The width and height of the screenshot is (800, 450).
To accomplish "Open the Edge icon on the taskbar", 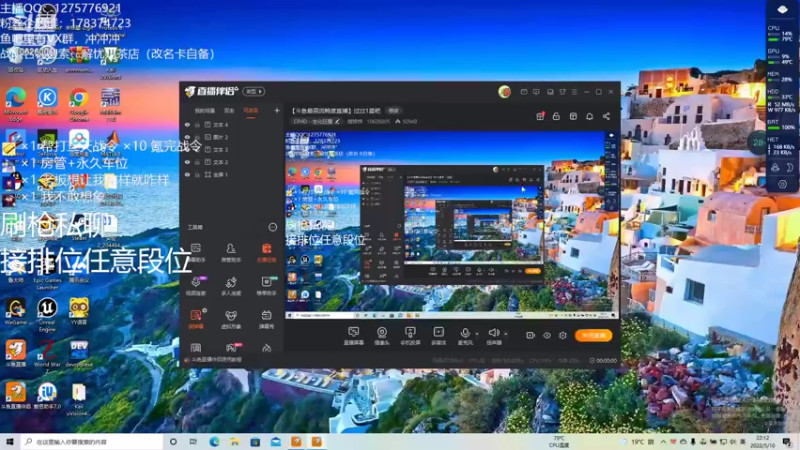I will [214, 441].
